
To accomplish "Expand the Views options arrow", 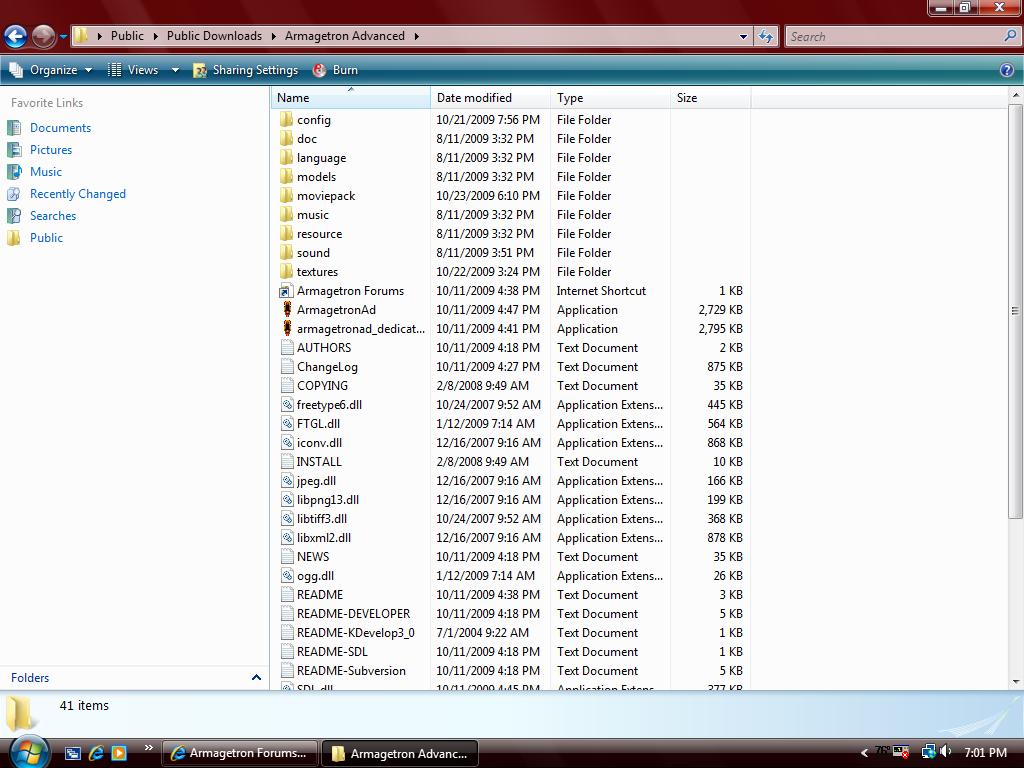I will 175,70.
